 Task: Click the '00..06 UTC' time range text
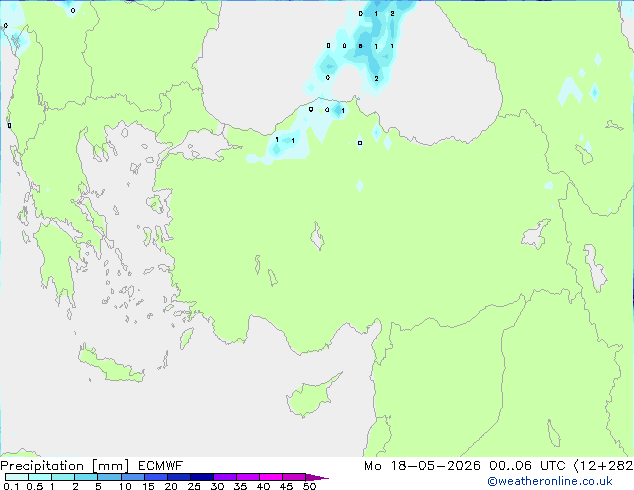[527, 466]
